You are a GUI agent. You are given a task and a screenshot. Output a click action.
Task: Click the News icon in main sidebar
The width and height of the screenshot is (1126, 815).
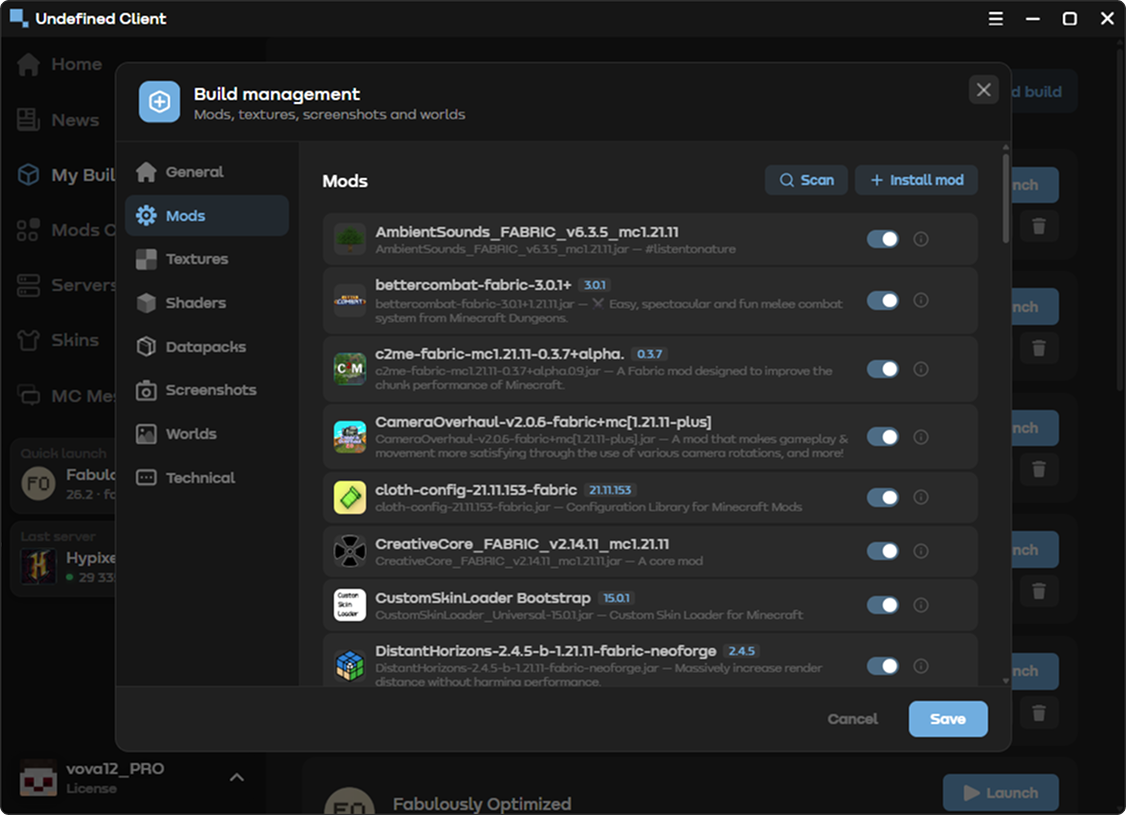click(x=29, y=120)
